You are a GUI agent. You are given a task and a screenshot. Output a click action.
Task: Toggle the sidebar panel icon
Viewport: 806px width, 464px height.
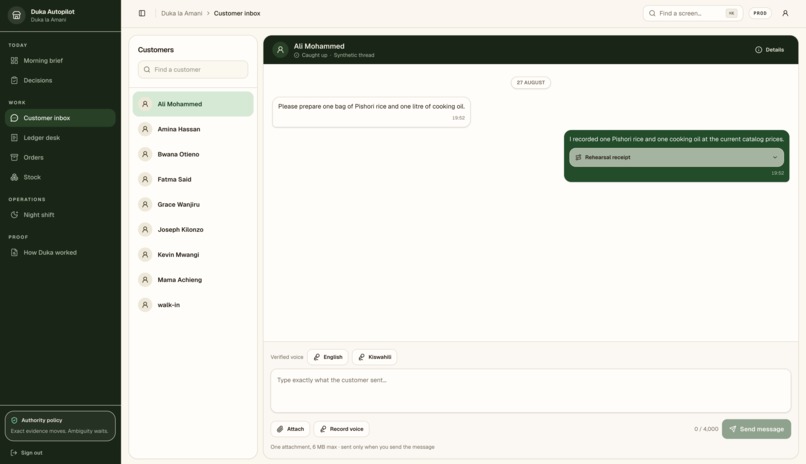(x=142, y=13)
